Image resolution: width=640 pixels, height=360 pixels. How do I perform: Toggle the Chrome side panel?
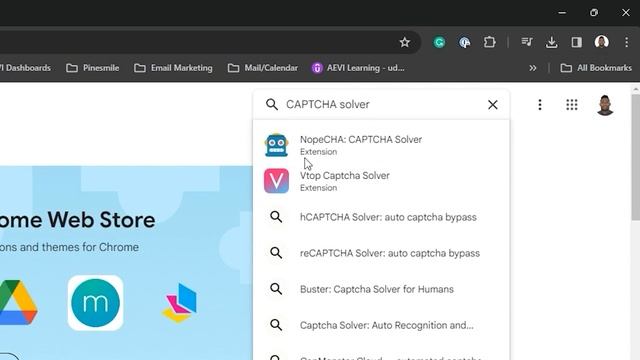click(576, 42)
